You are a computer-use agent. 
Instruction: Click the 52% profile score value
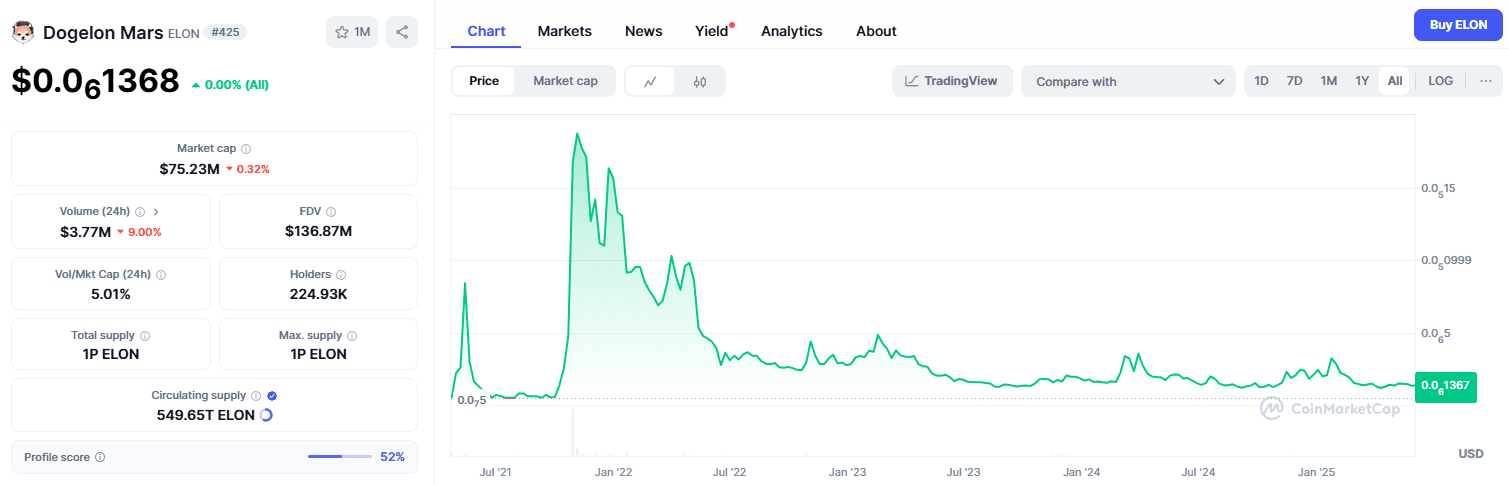pyautogui.click(x=392, y=457)
